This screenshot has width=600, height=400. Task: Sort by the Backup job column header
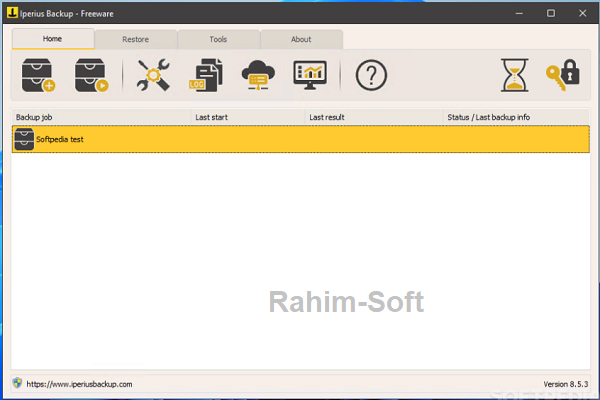click(101, 117)
